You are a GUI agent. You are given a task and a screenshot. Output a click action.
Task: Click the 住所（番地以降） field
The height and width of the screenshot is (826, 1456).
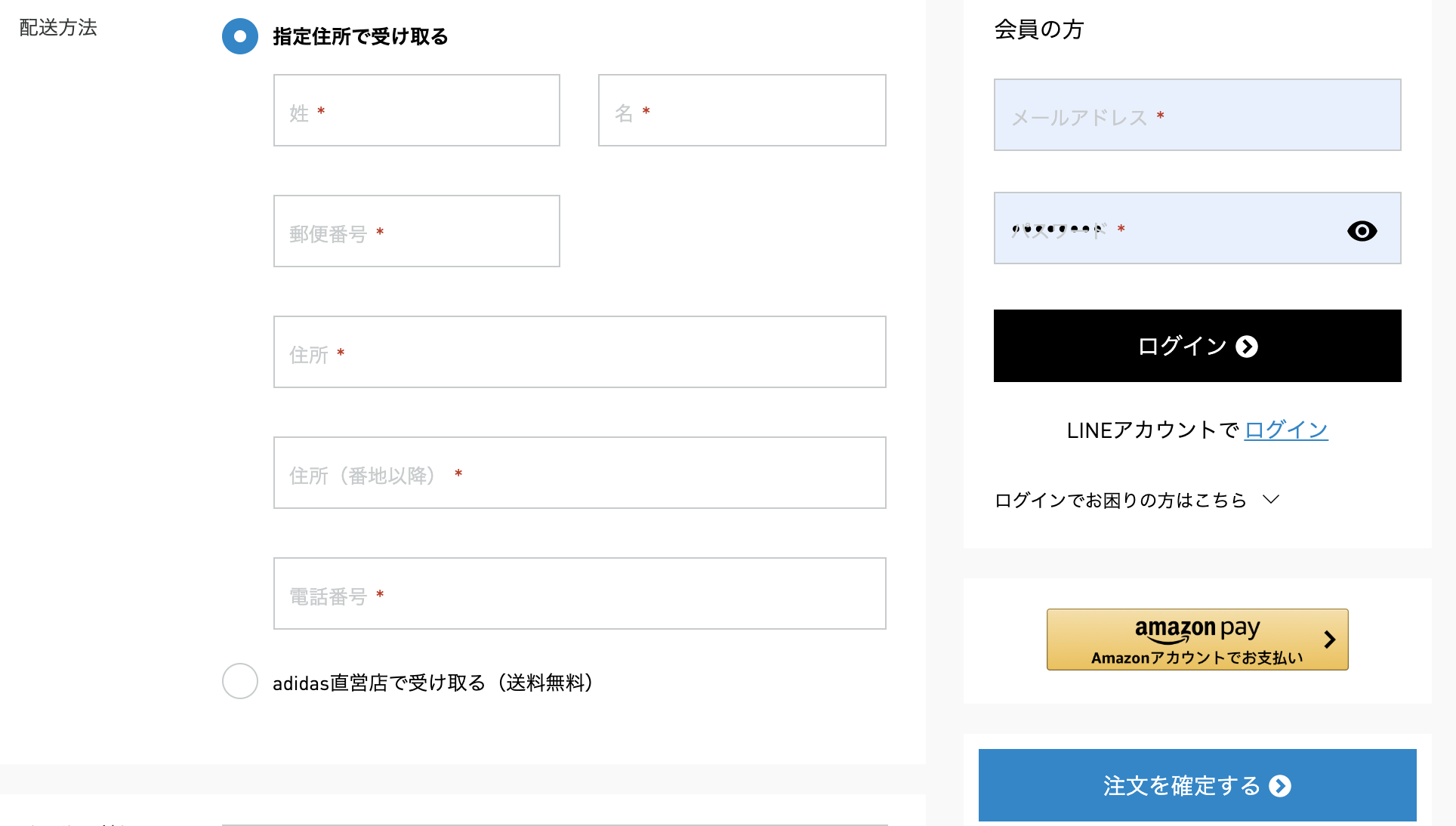click(580, 473)
